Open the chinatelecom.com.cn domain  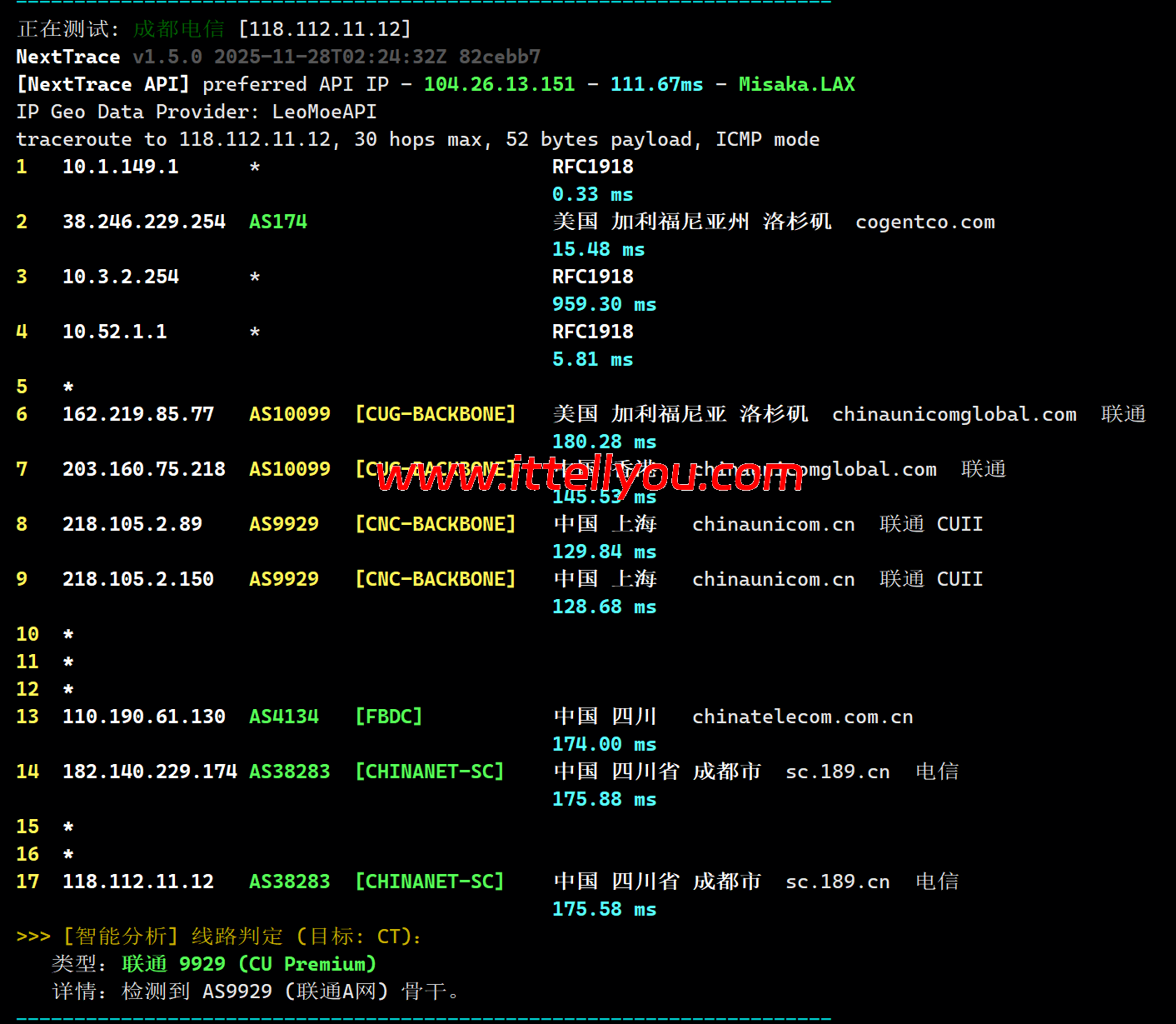[802, 717]
